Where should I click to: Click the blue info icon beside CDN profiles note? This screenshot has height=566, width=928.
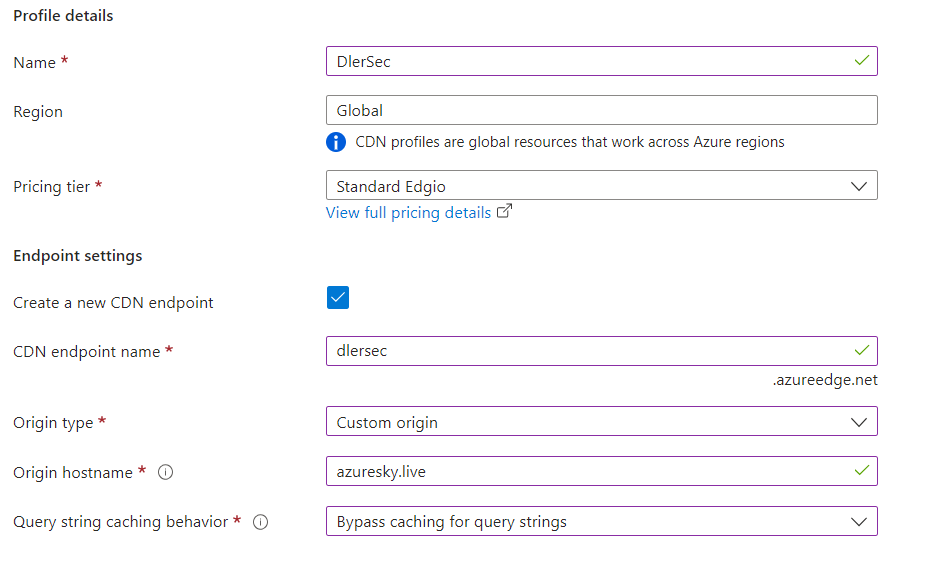[x=336, y=142]
